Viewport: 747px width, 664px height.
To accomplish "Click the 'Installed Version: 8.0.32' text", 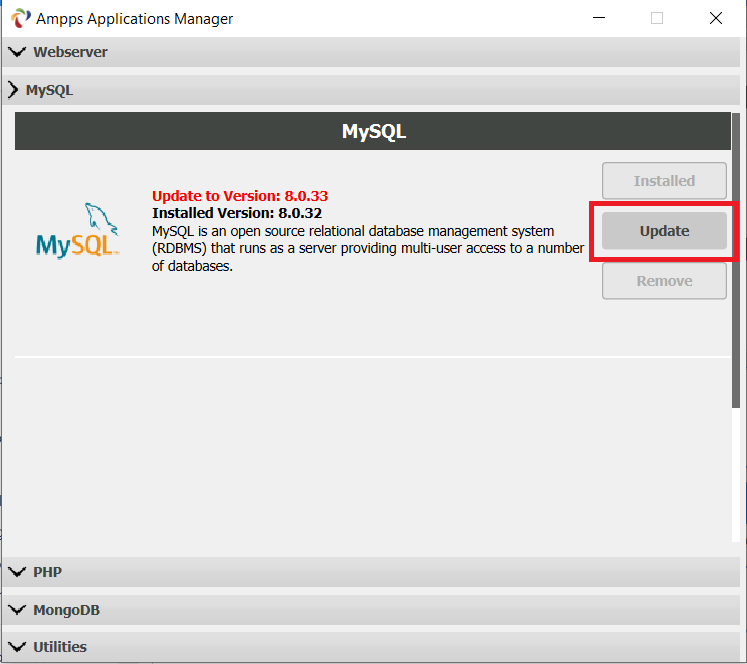I will click(237, 213).
